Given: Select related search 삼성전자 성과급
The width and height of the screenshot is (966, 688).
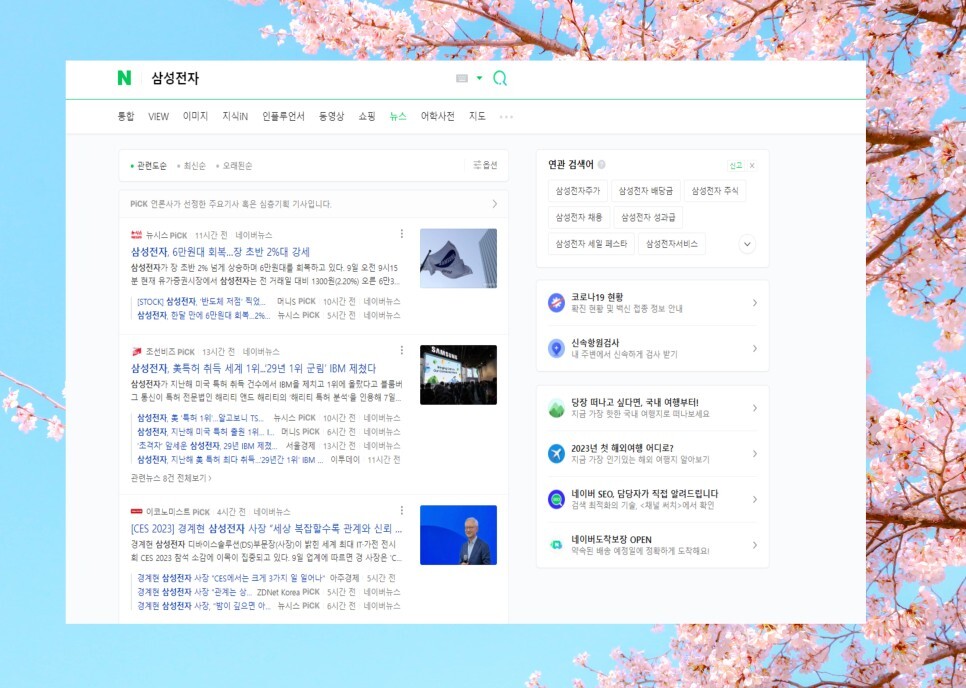Looking at the screenshot, I should tap(648, 217).
